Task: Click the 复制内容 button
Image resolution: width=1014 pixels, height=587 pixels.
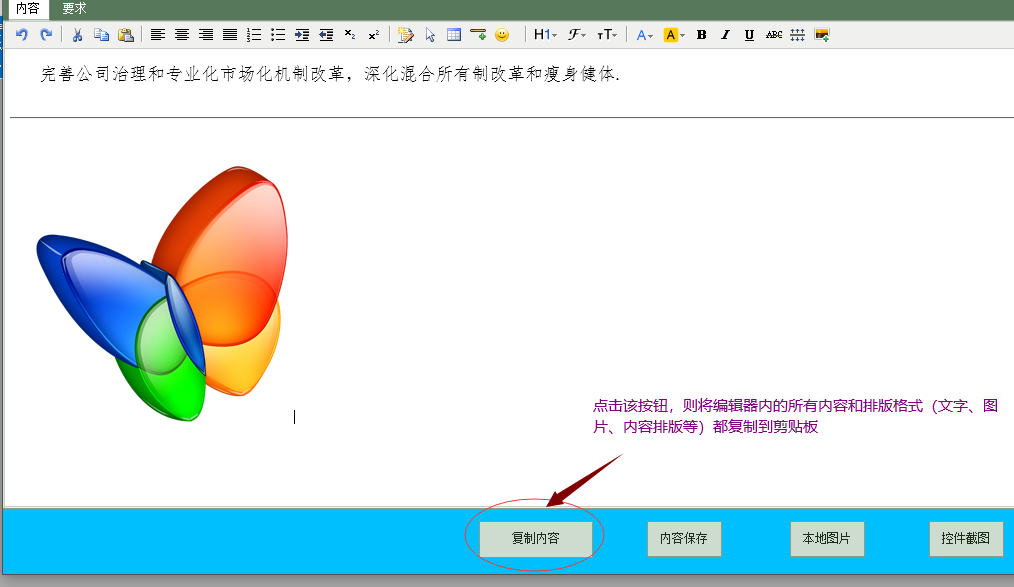Action: (535, 539)
